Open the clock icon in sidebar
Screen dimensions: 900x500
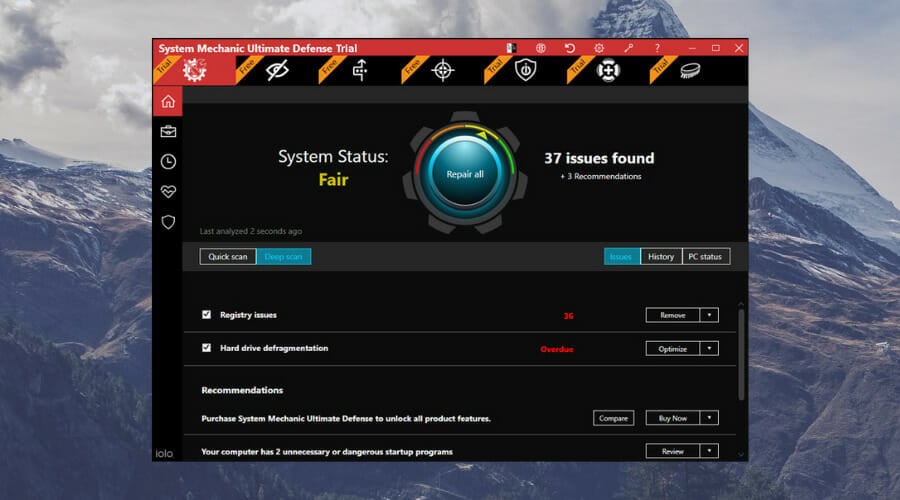click(x=168, y=162)
